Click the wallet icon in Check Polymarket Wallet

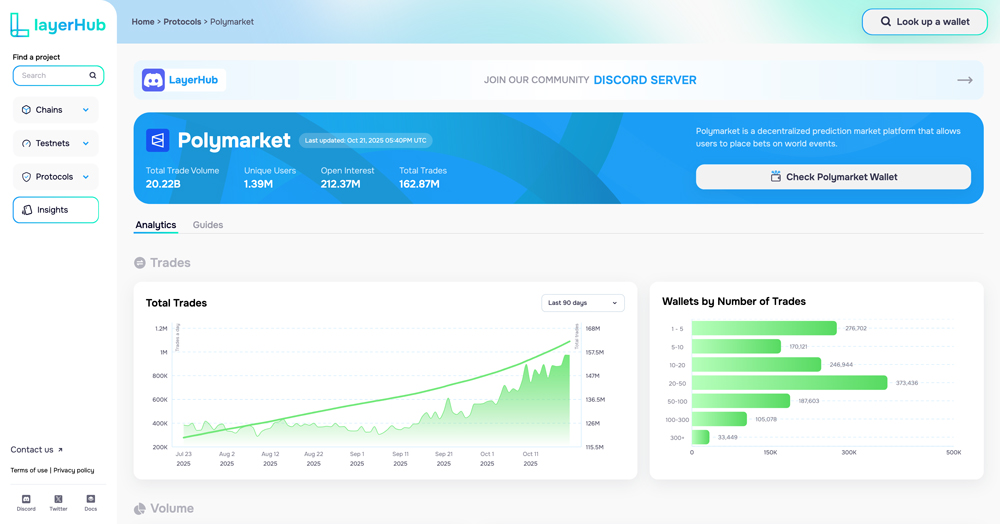coord(776,177)
